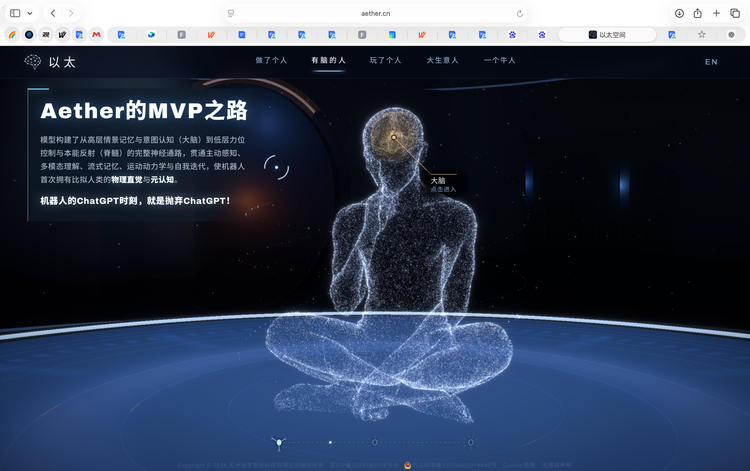Switch language to EN
The width and height of the screenshot is (750, 471).
pyautogui.click(x=711, y=62)
